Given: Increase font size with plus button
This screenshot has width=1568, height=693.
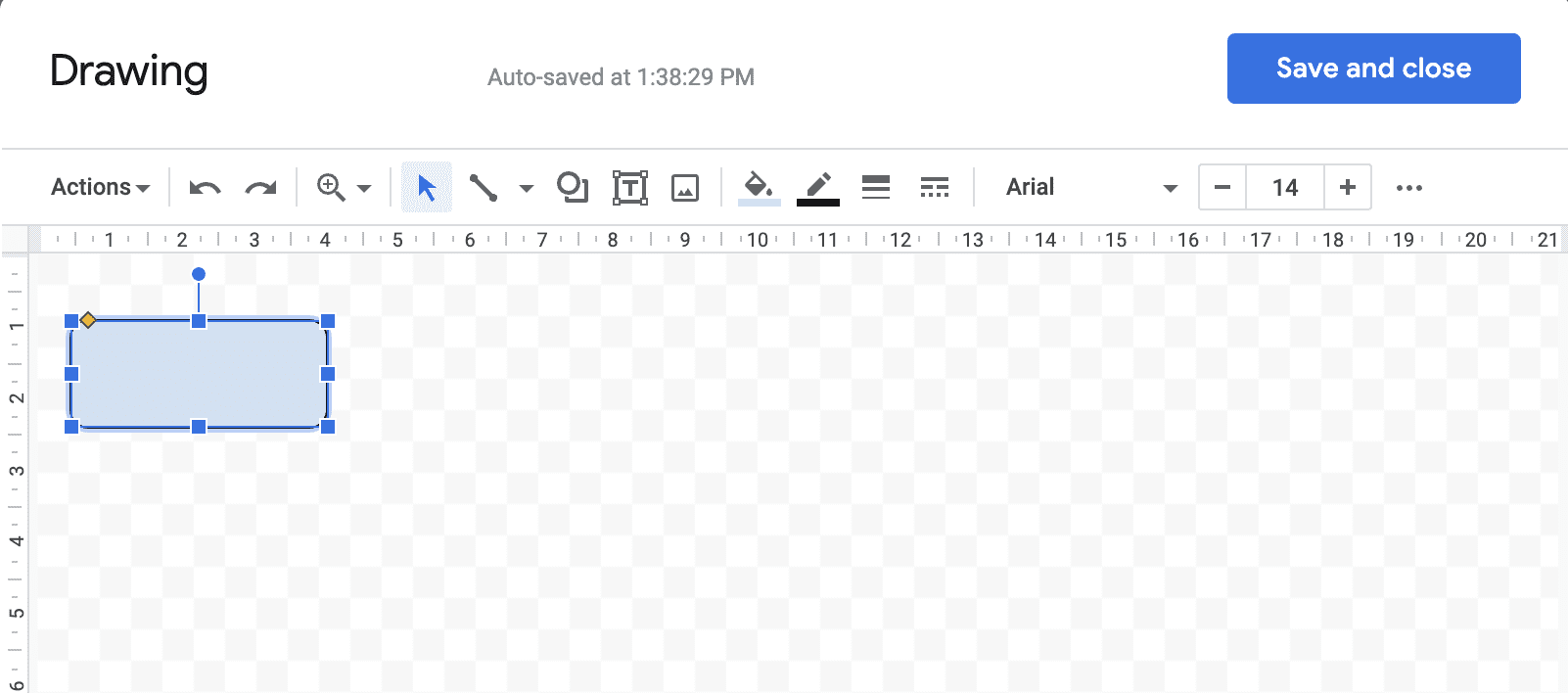Looking at the screenshot, I should tap(1348, 187).
